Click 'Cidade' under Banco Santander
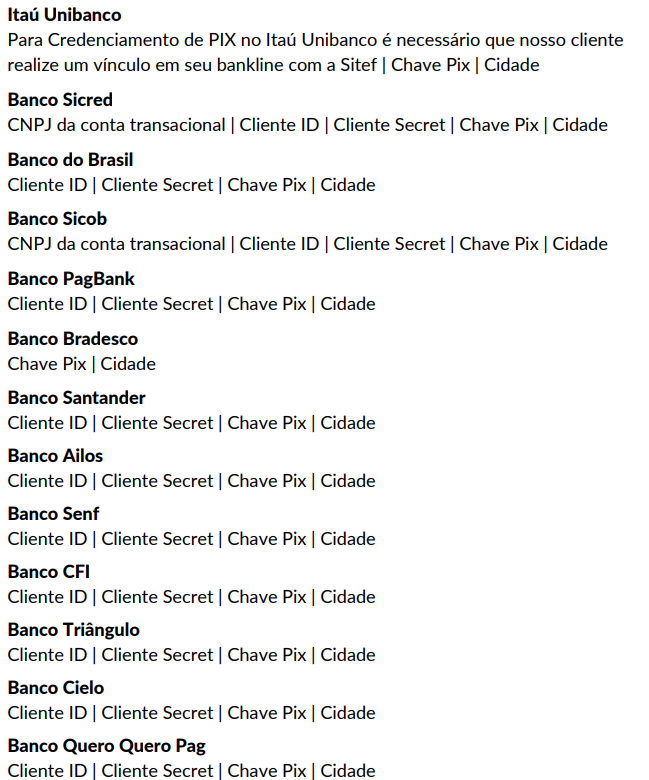 (x=348, y=423)
